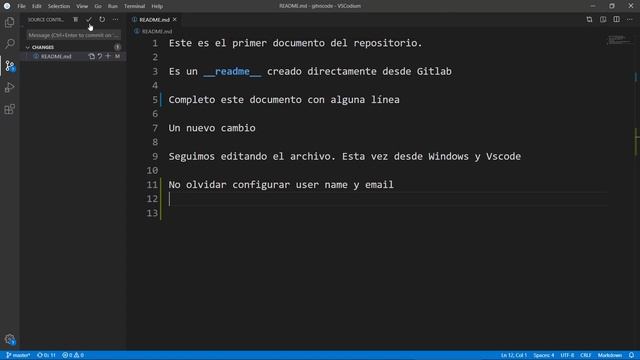The image size is (640, 360).
Task: Change language mode via Markdown
Action: (610, 356)
